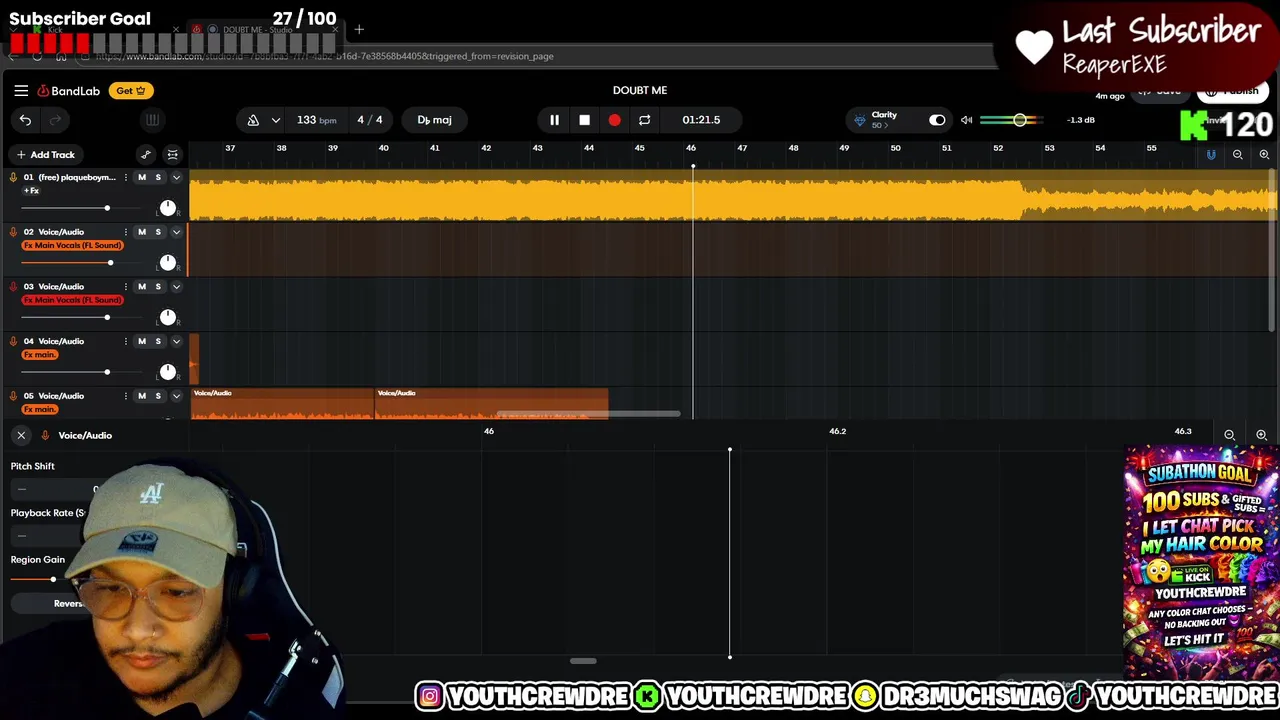The image size is (1280, 720).
Task: Collapse track heights icon
Action: coord(173,155)
